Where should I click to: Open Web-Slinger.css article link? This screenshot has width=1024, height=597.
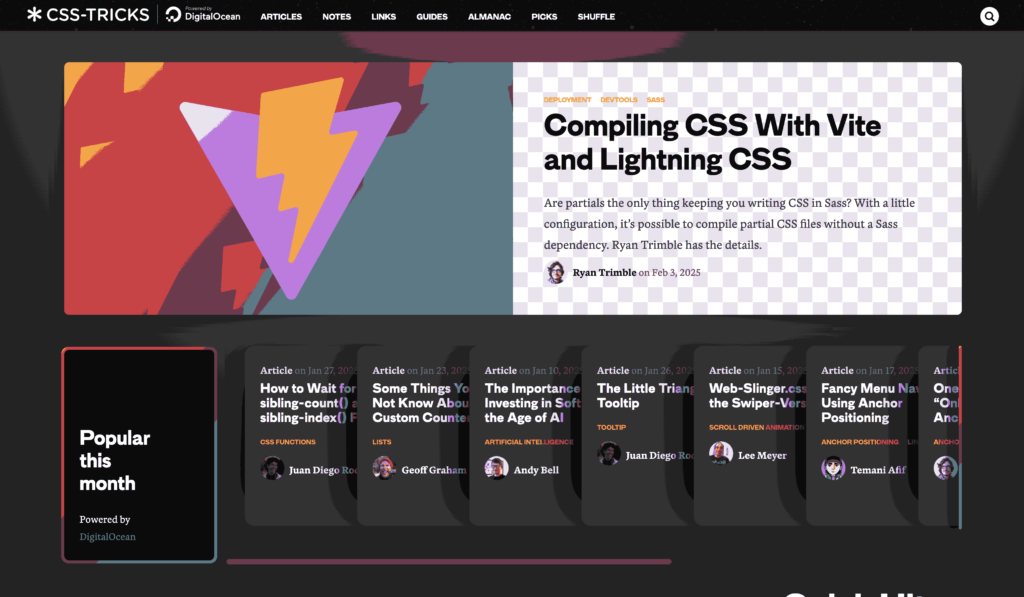(758, 396)
